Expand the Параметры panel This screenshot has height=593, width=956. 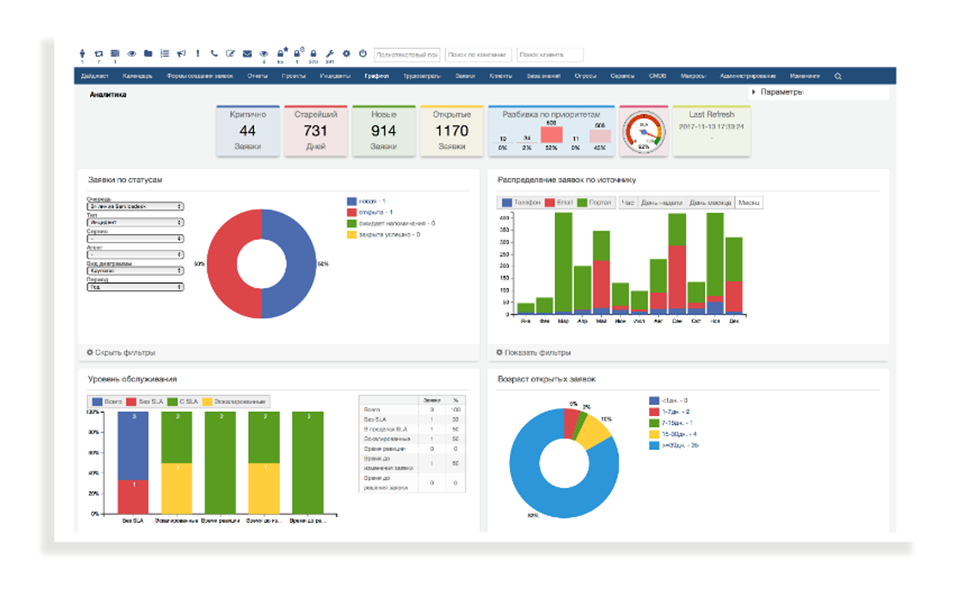[780, 92]
